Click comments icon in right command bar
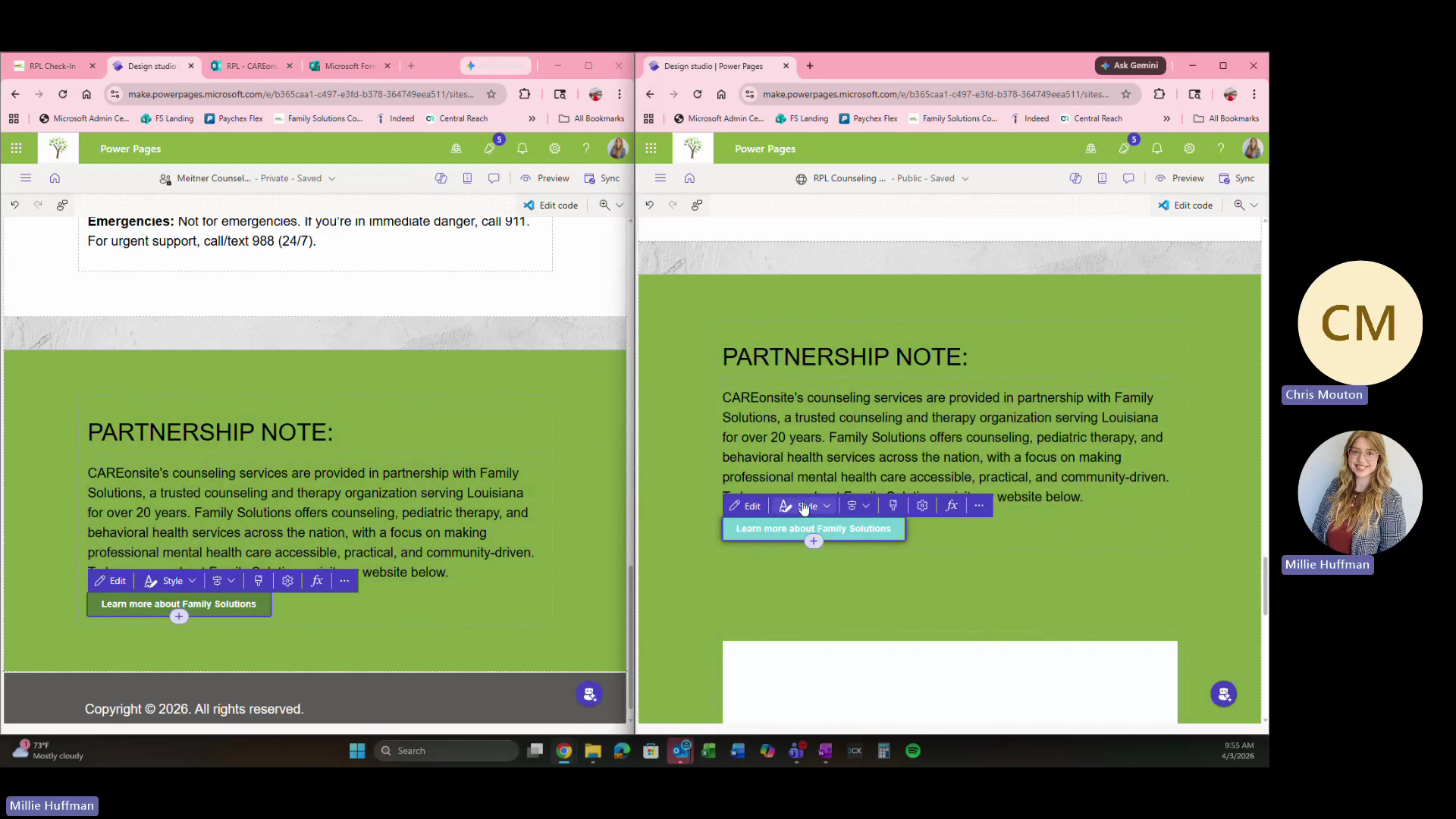Viewport: 1456px width, 819px height. click(x=1128, y=178)
